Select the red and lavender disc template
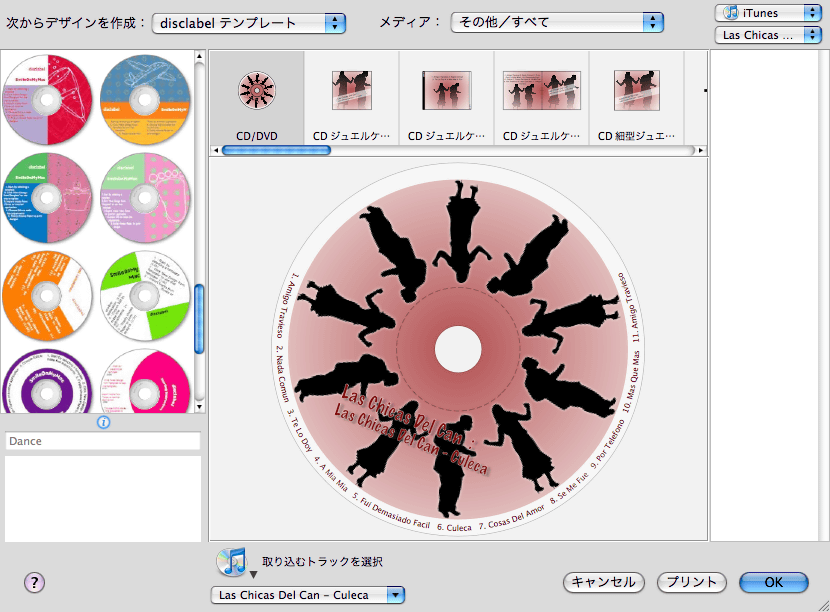This screenshot has width=830, height=612. pyautogui.click(x=47, y=100)
